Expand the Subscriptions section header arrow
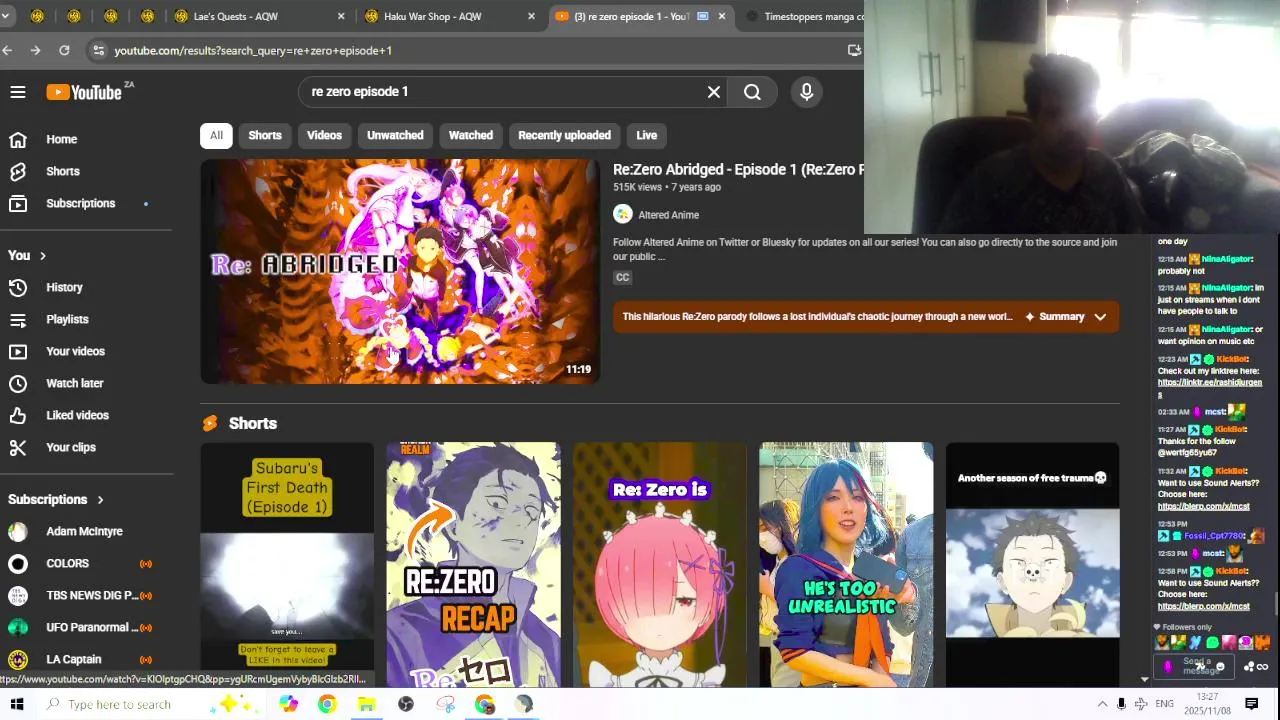This screenshot has width=1280, height=720. coord(100,500)
